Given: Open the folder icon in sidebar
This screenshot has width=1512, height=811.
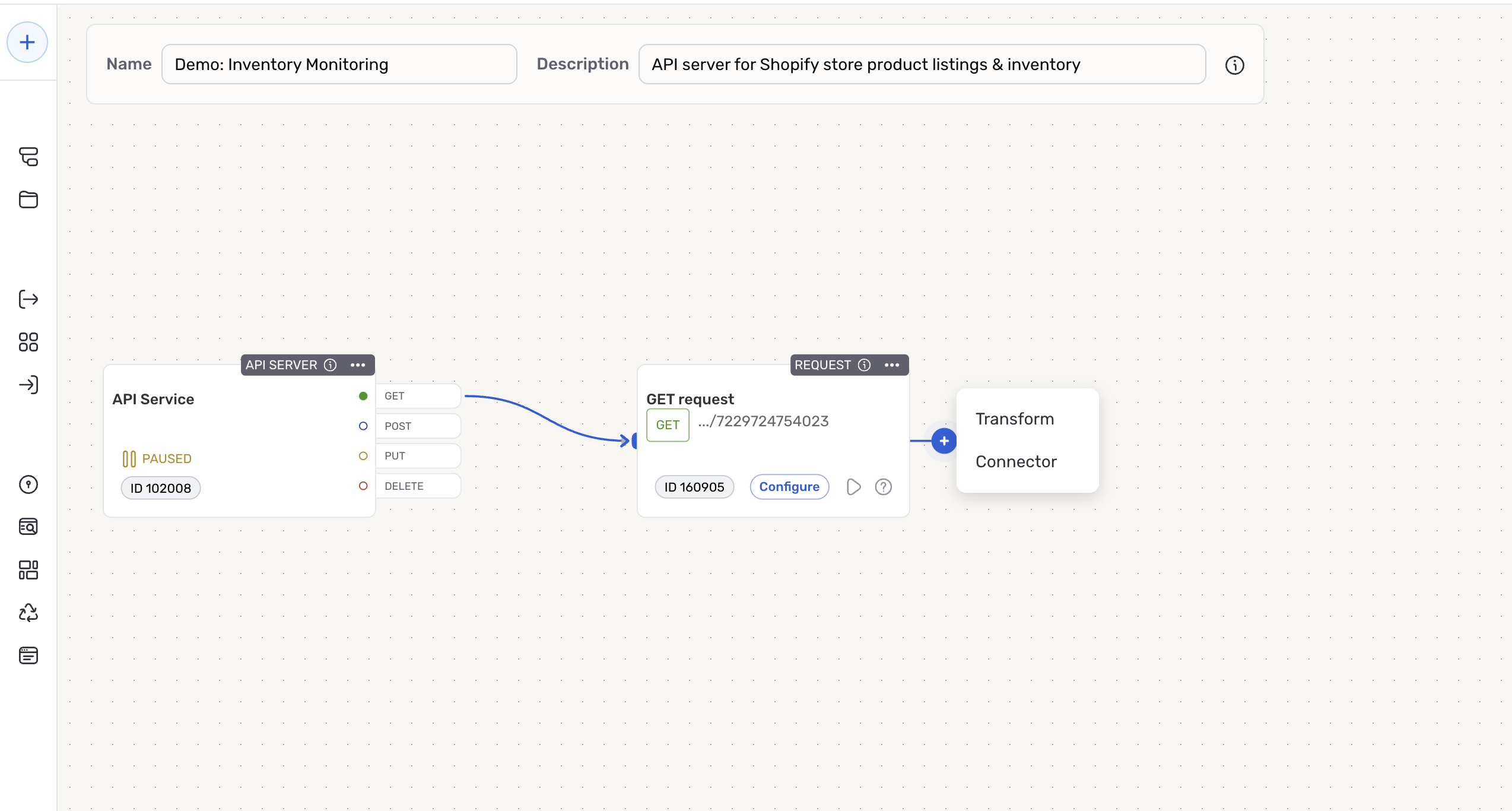Looking at the screenshot, I should click(28, 199).
